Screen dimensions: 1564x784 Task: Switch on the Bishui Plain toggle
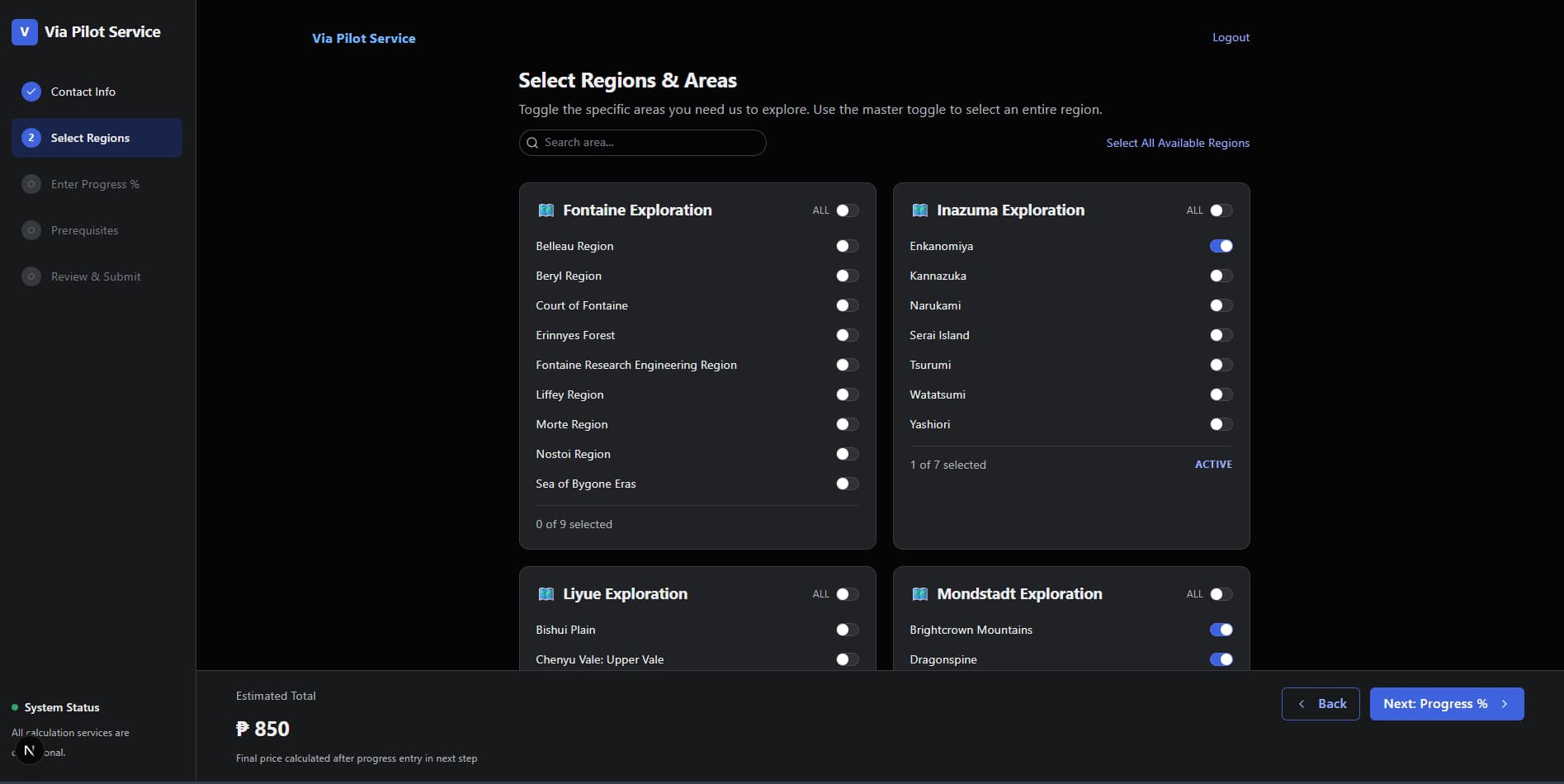pyautogui.click(x=847, y=630)
